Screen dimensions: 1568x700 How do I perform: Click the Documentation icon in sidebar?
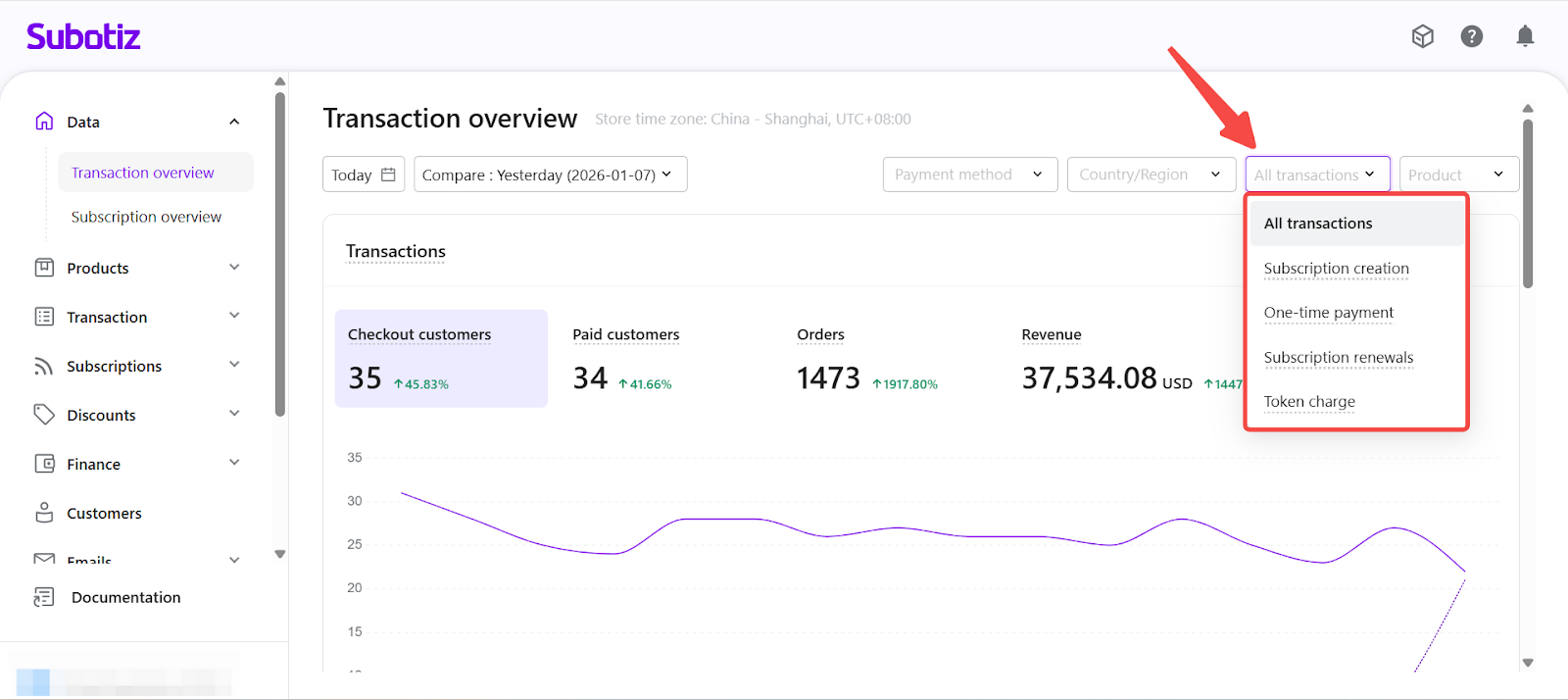44,597
